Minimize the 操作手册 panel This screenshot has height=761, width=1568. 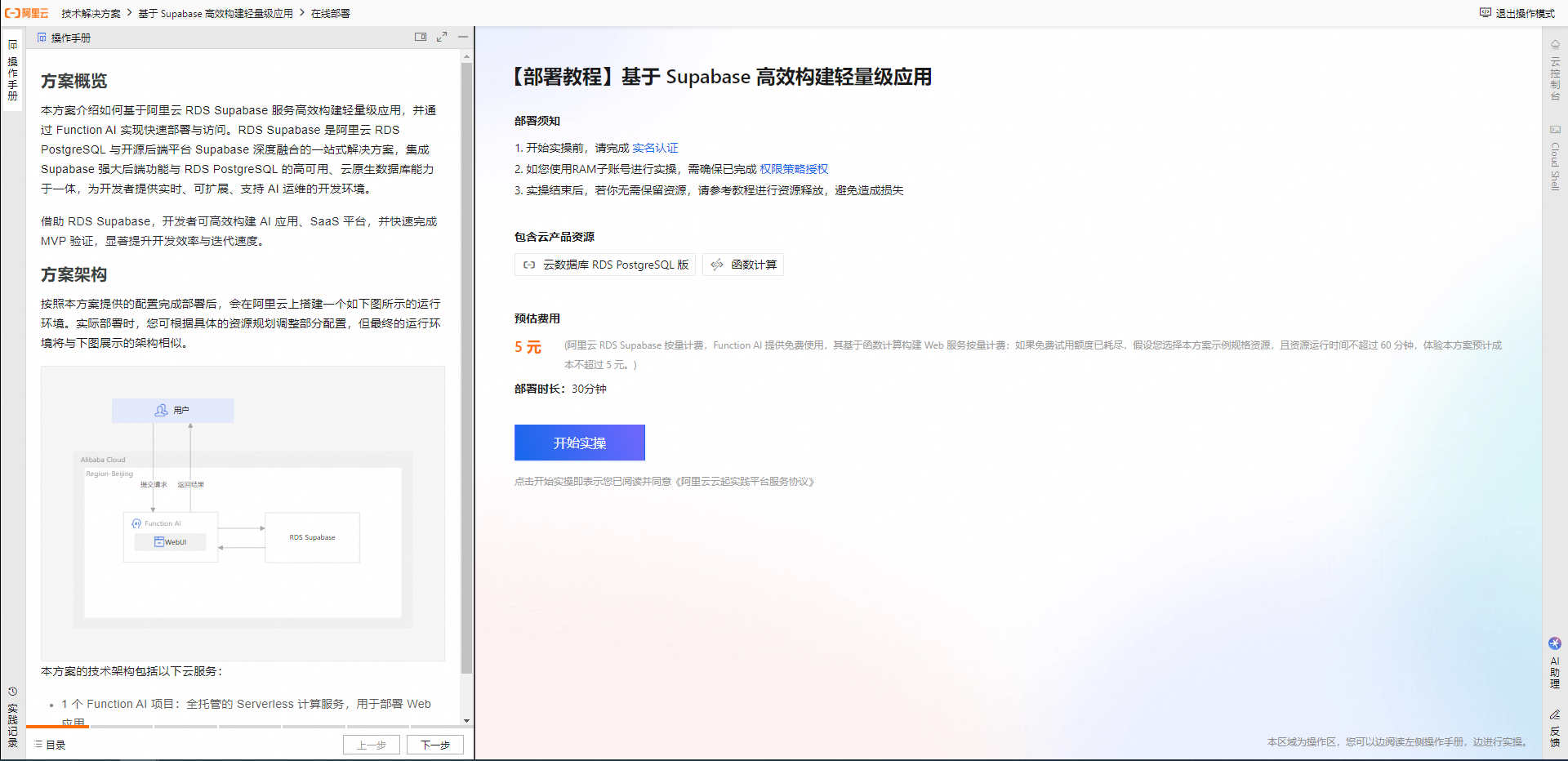pyautogui.click(x=463, y=37)
